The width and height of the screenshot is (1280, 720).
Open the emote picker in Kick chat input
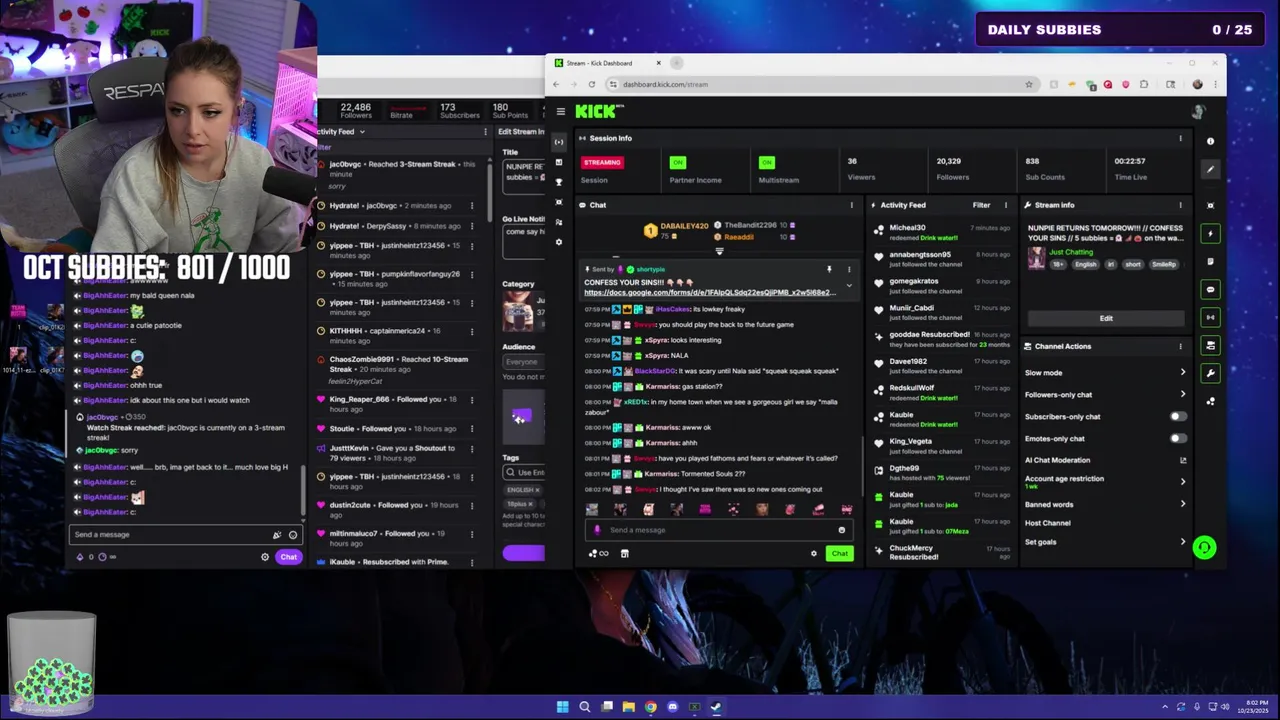[842, 530]
